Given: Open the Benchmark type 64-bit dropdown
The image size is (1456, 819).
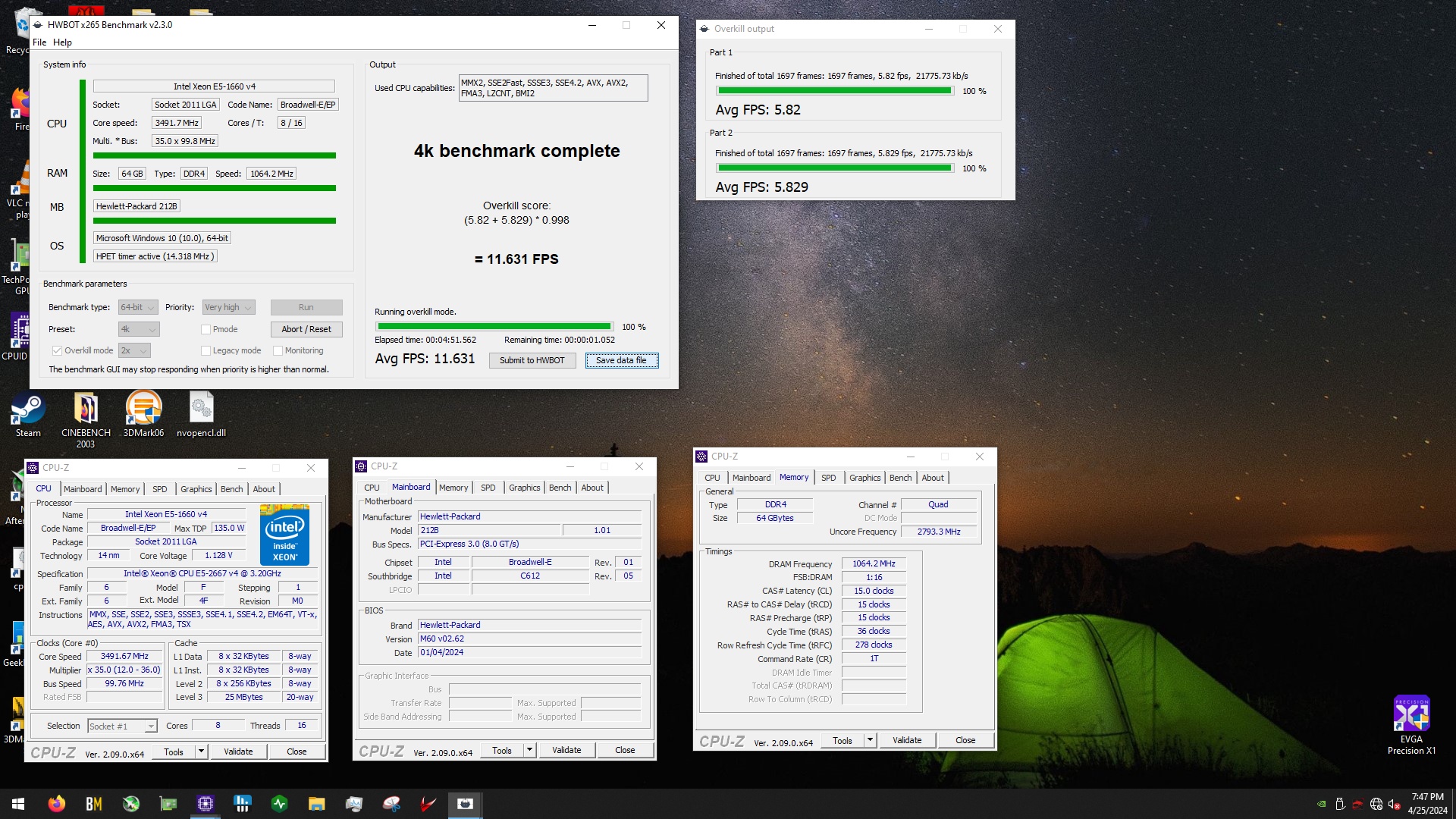Looking at the screenshot, I should [138, 307].
